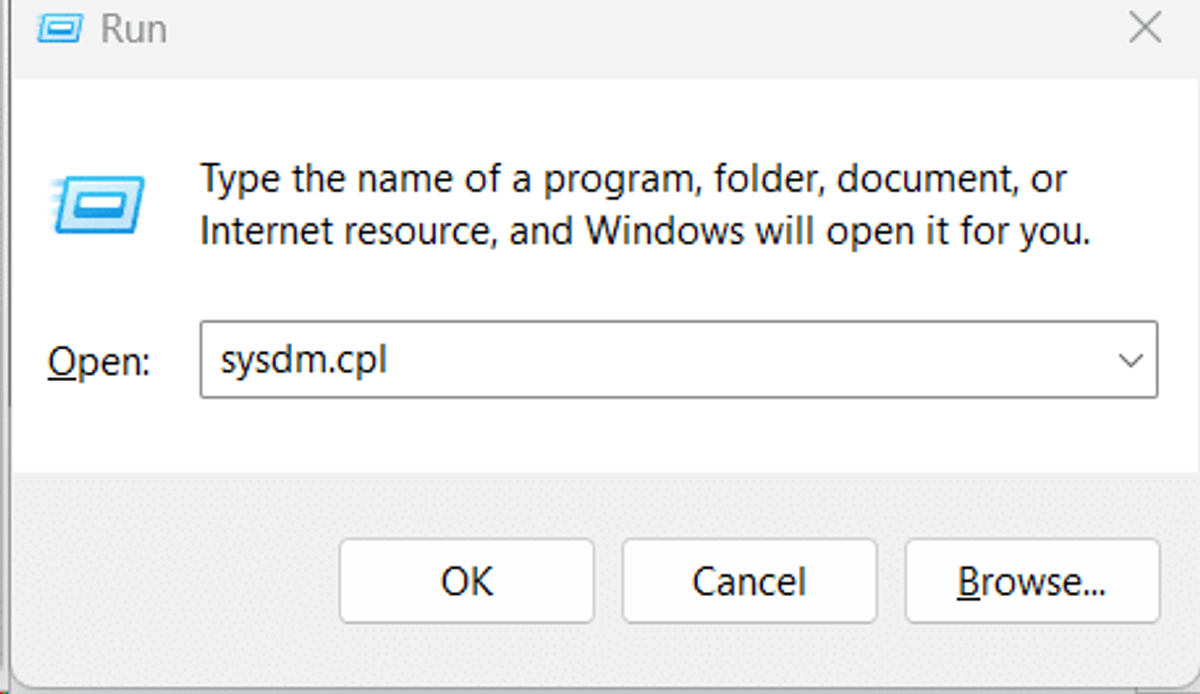Image resolution: width=1200 pixels, height=694 pixels.
Task: Click inside the sysdm.cpl text field
Action: pyautogui.click(x=655, y=360)
